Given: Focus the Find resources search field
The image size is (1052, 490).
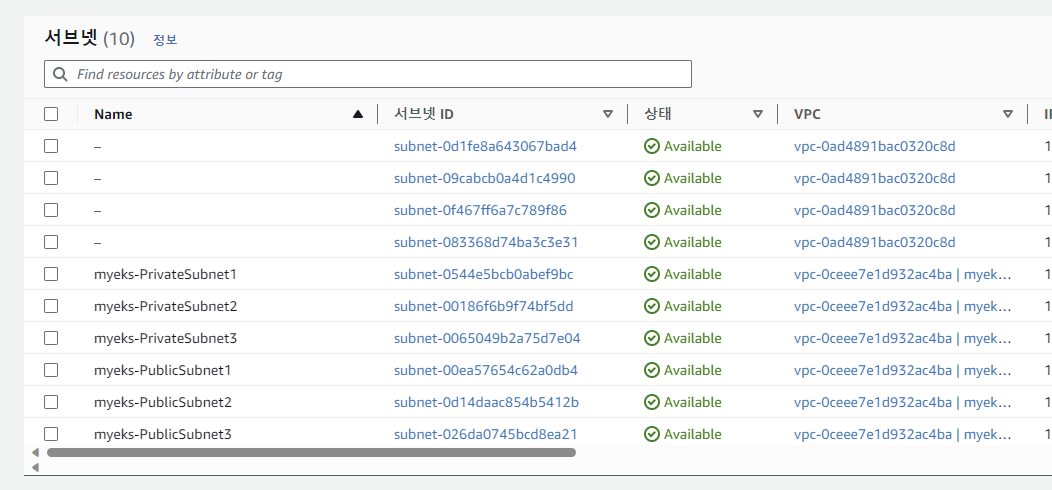Looking at the screenshot, I should coord(368,74).
